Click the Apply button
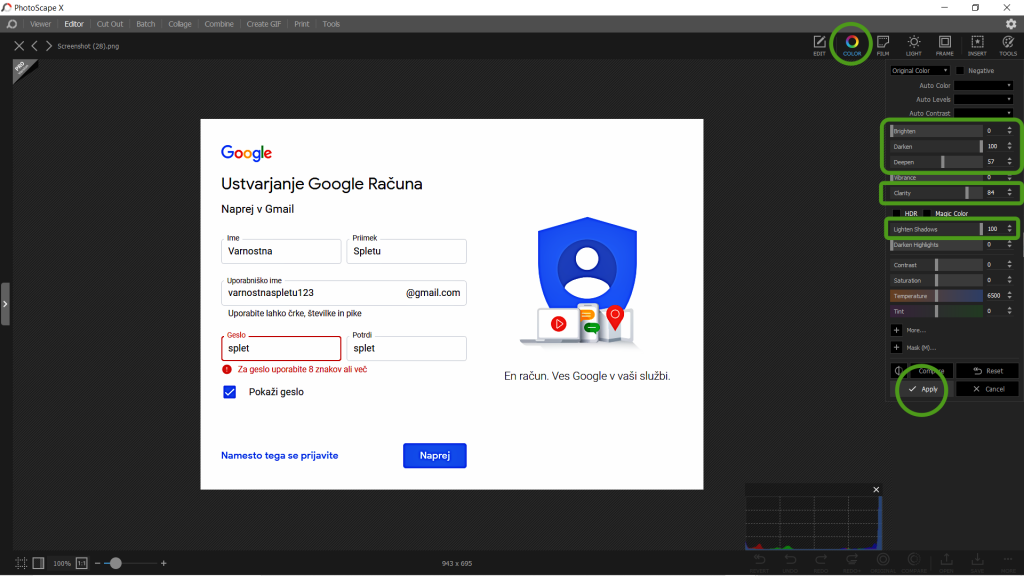Viewport: 1024px width, 576px height. (x=922, y=389)
